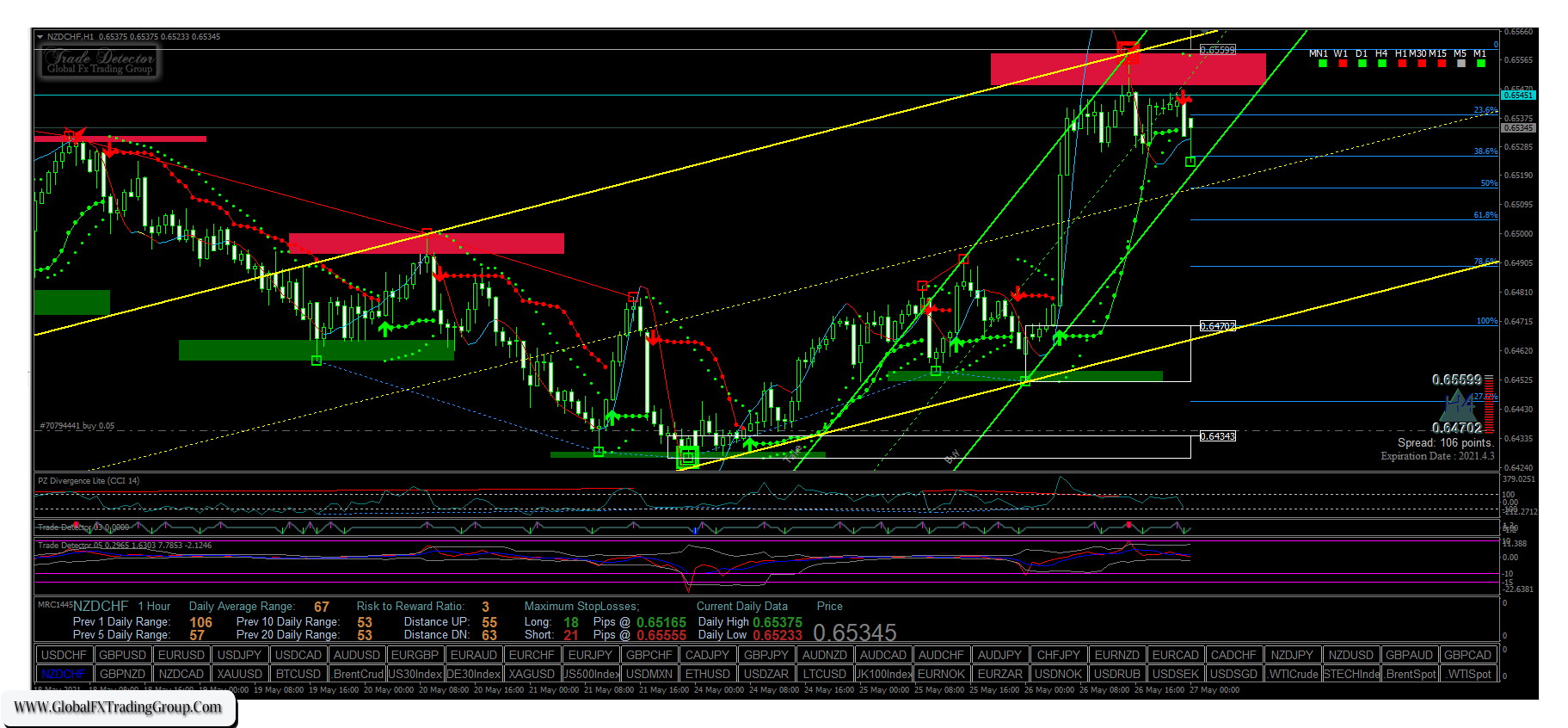Open the NZDCHF,H1 chart dropdown arrow
Screen dimensions: 1568x728
tap(40, 37)
